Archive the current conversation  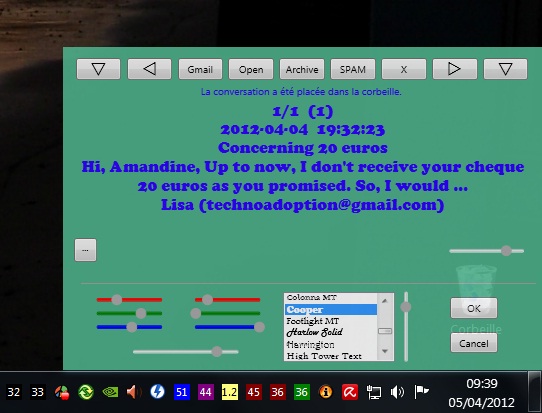(x=302, y=69)
